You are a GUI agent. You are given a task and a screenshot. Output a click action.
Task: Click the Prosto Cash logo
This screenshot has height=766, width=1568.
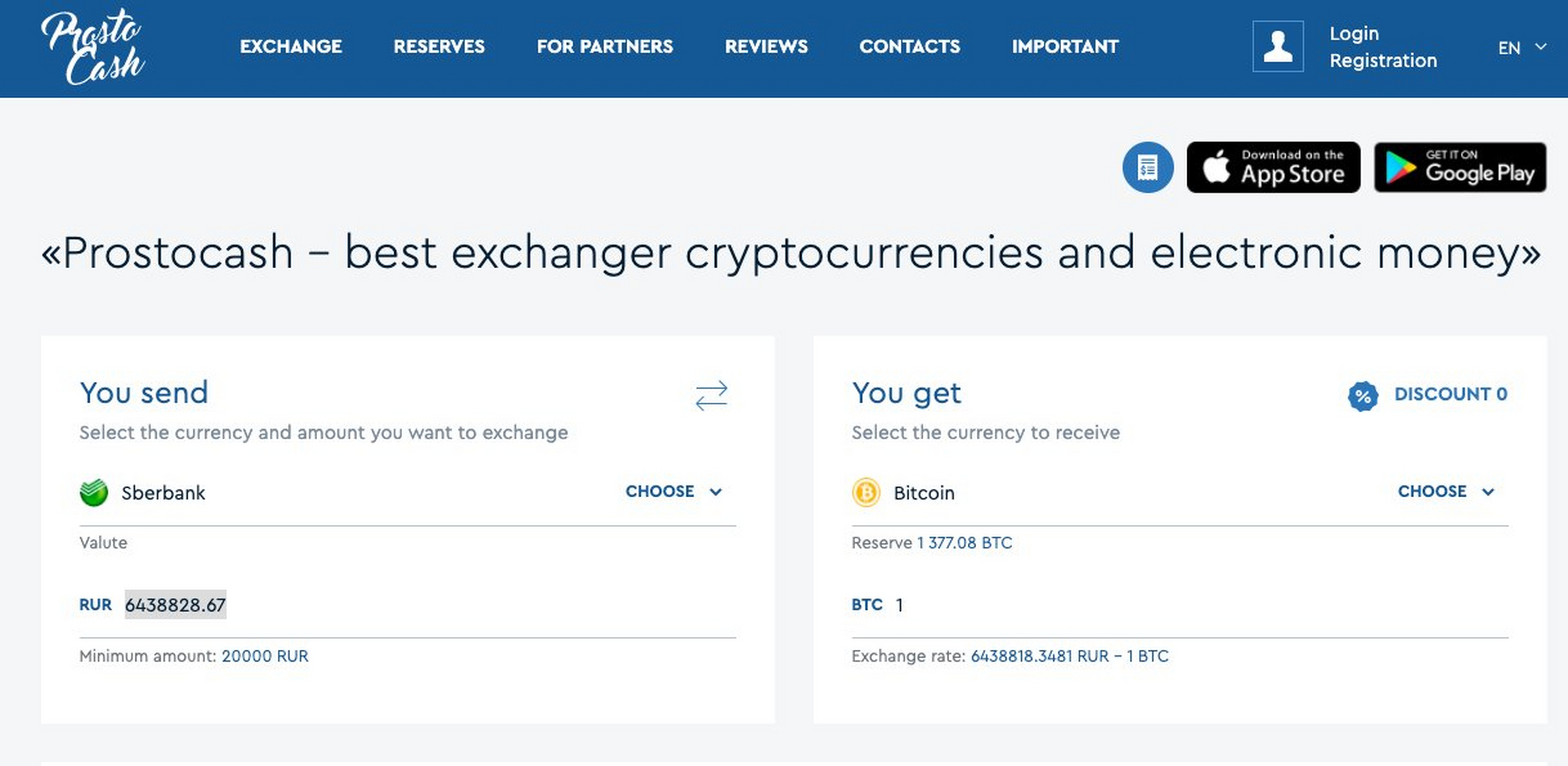93,47
